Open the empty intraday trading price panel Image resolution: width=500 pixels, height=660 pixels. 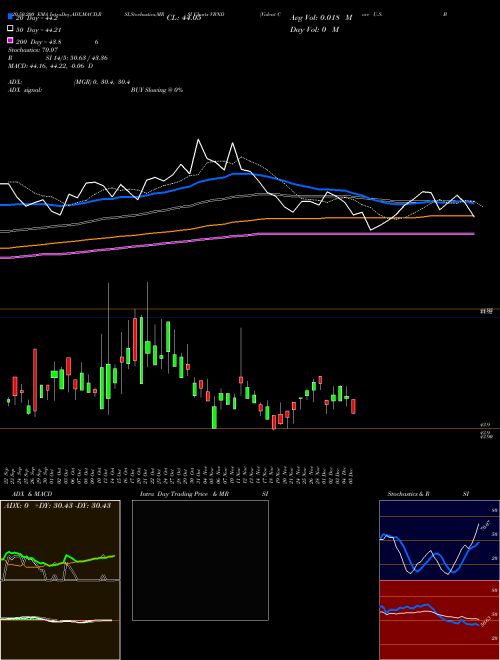coord(200,560)
